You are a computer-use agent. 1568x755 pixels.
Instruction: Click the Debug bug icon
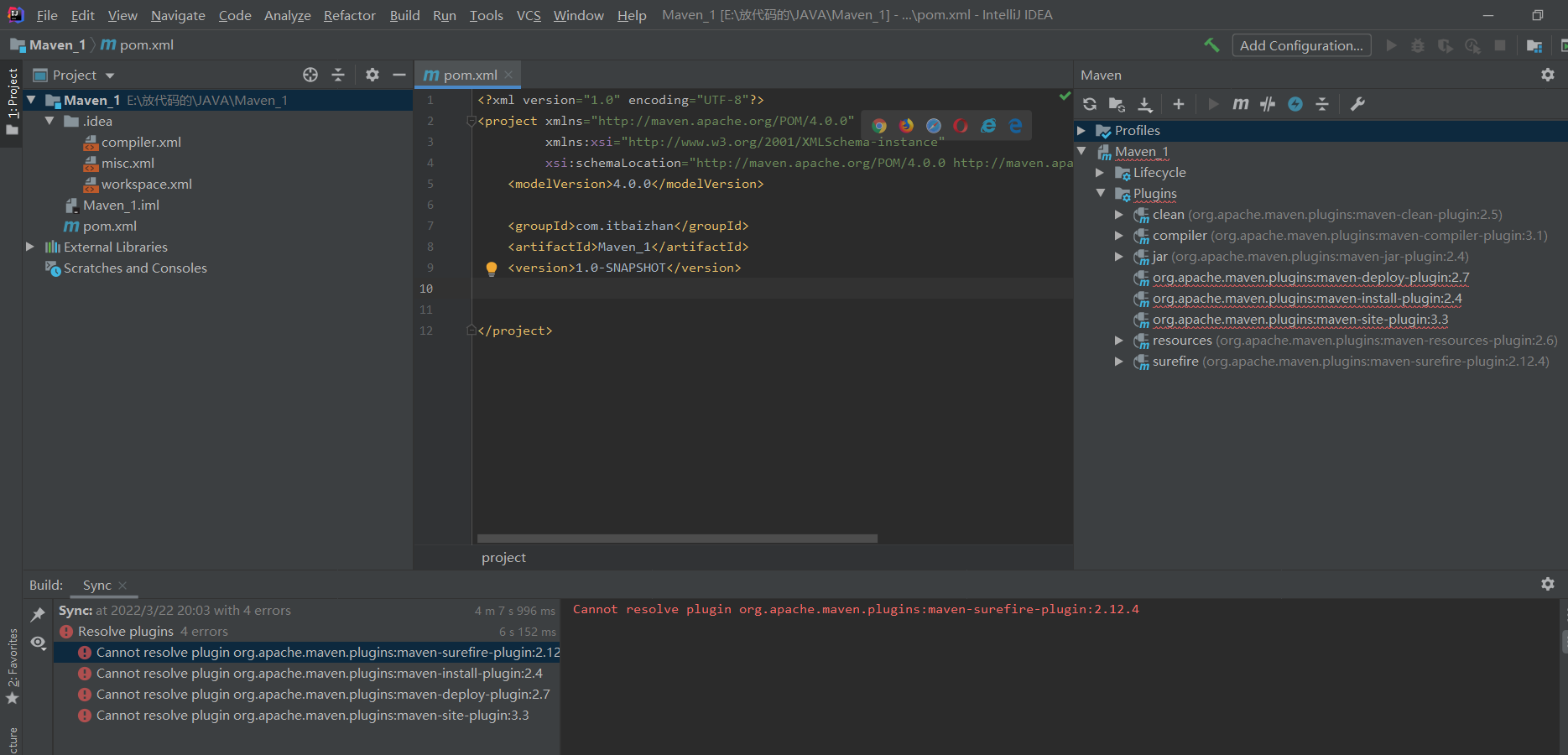(1418, 45)
